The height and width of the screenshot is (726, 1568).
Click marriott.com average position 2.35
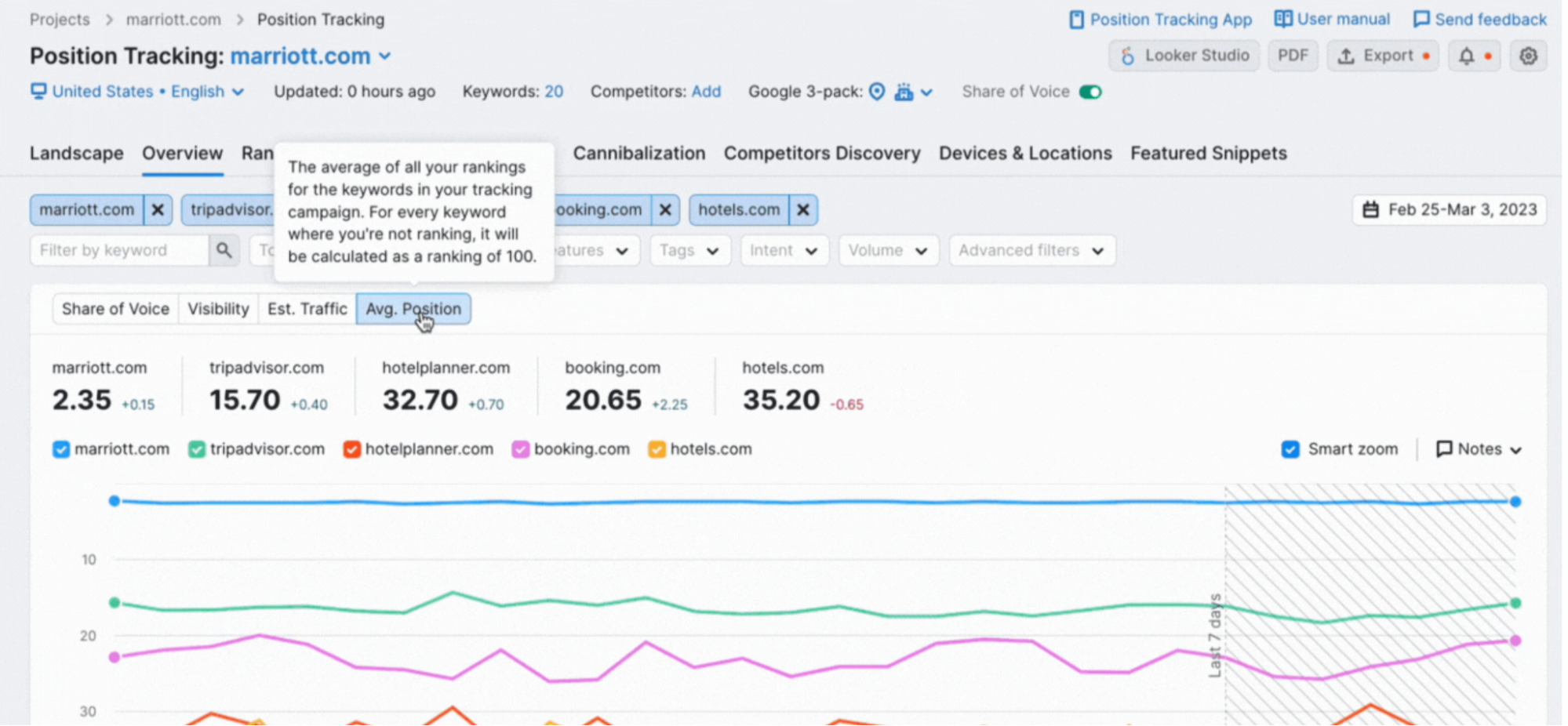pyautogui.click(x=82, y=400)
